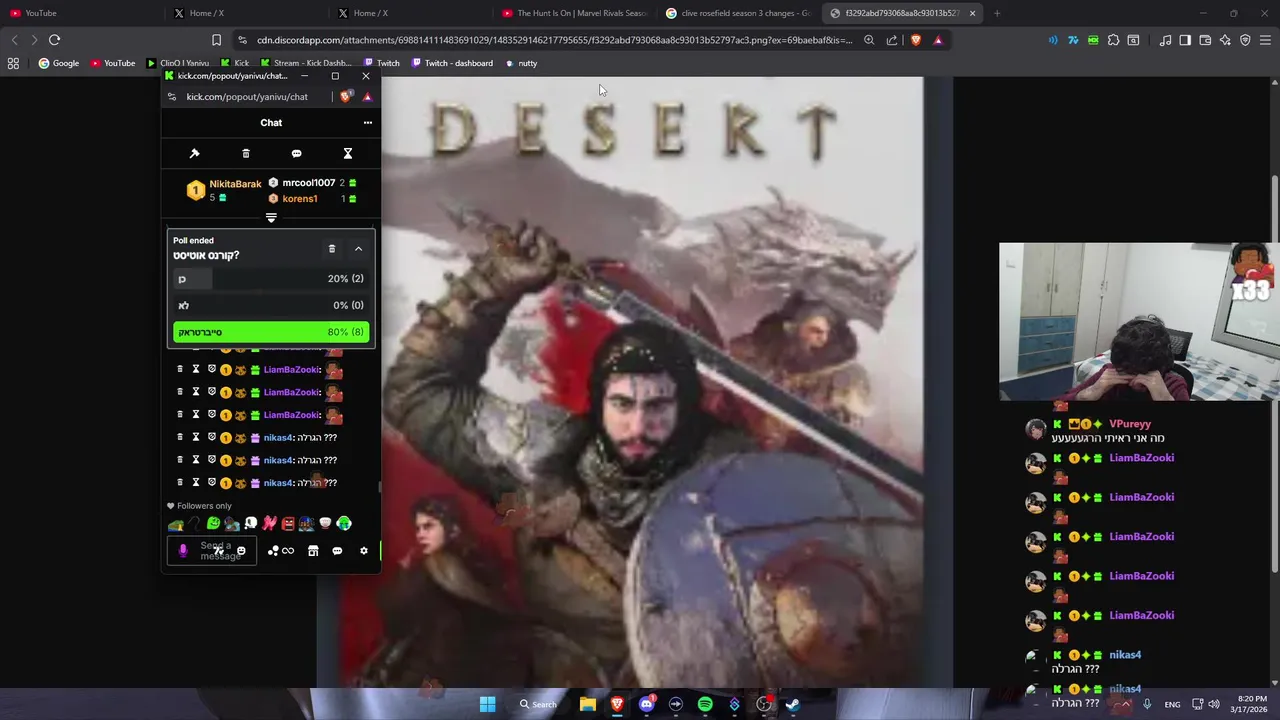Bookmark this page with the bookmark icon
The height and width of the screenshot is (720, 1280).
(216, 40)
